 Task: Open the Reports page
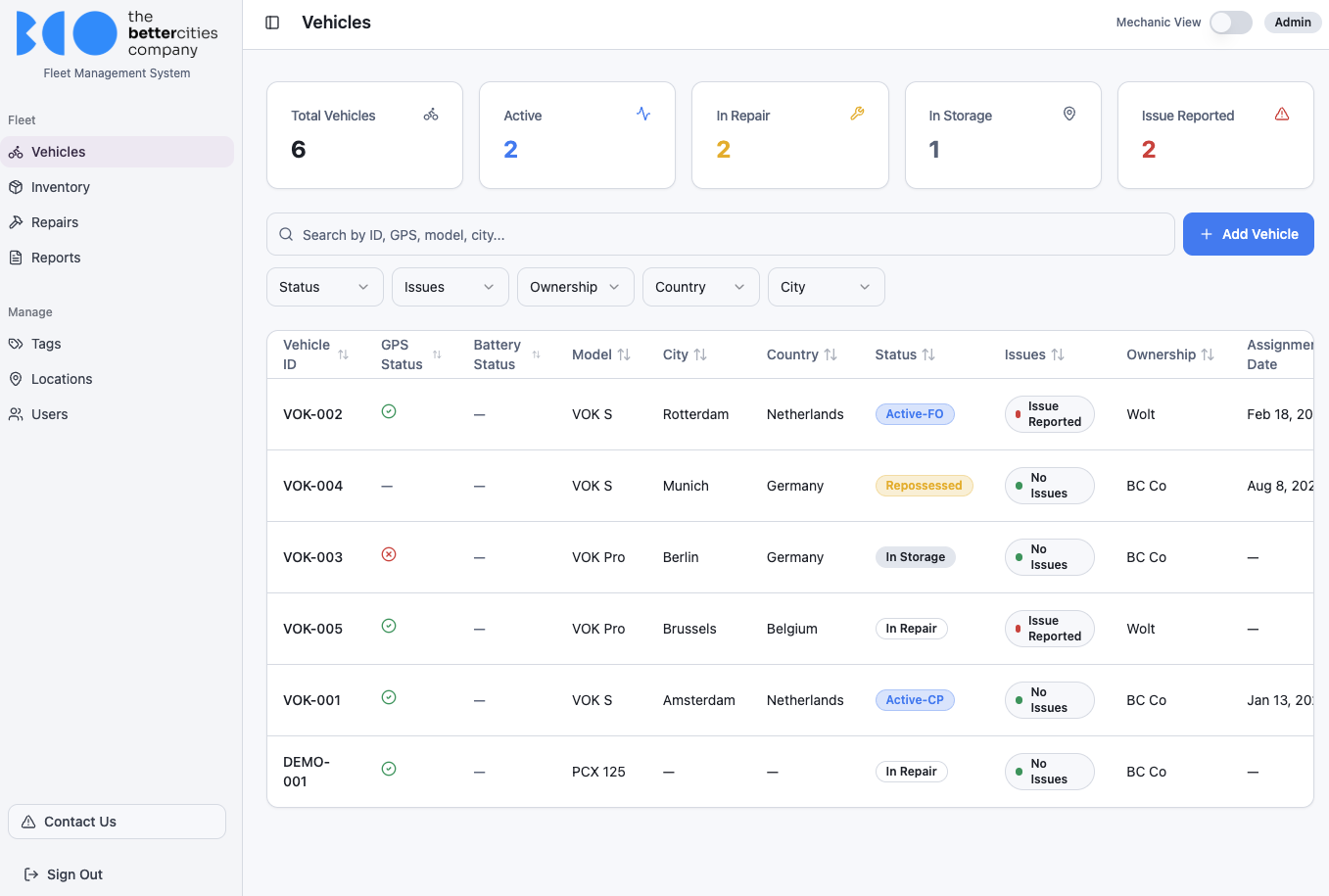tap(118, 258)
